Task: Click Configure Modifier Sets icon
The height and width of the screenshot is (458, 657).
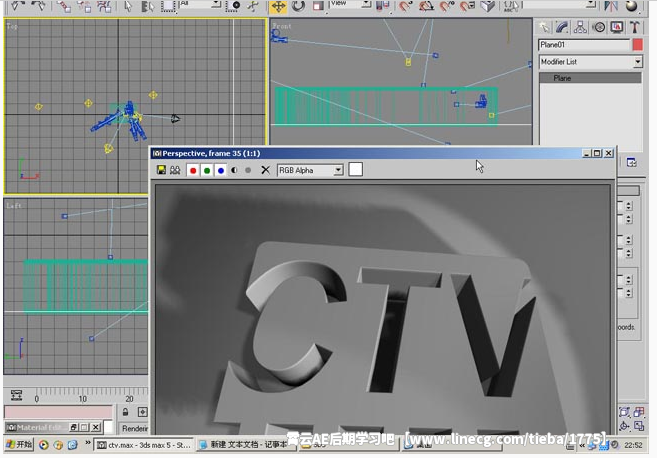Action: point(632,162)
